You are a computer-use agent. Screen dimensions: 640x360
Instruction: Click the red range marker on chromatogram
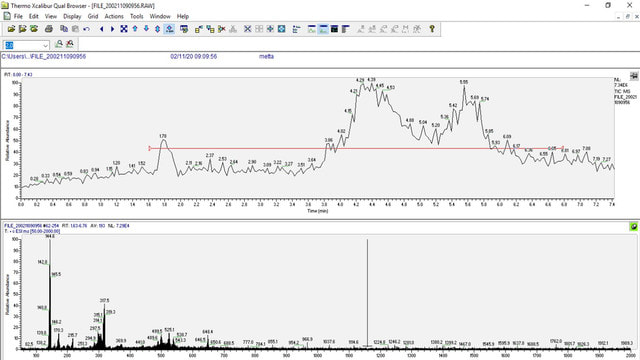click(356, 148)
